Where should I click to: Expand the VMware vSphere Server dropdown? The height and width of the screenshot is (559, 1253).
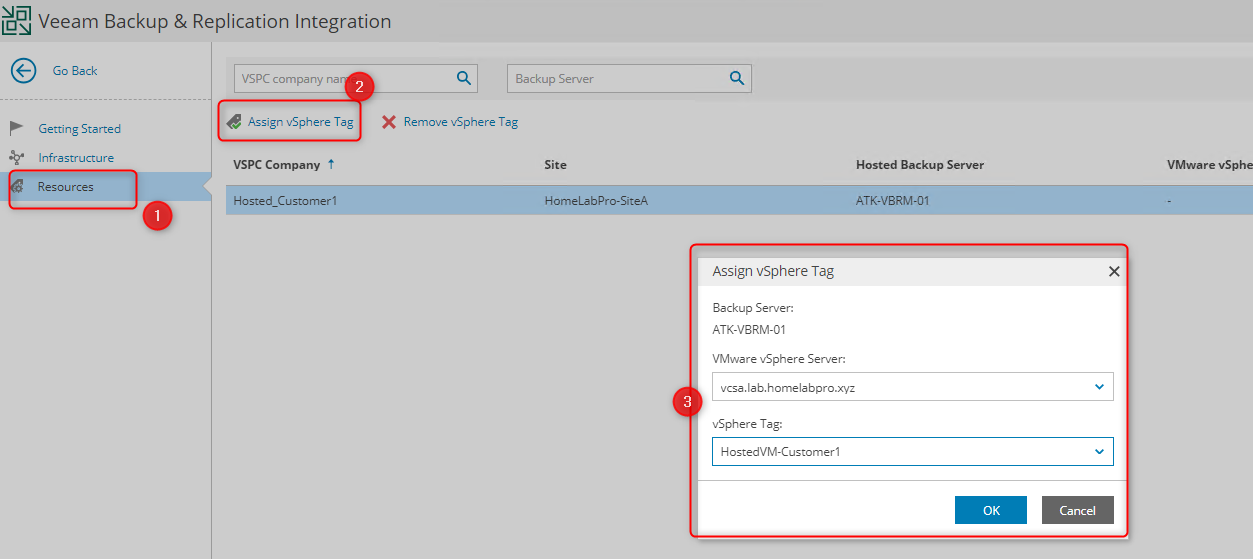(1099, 387)
